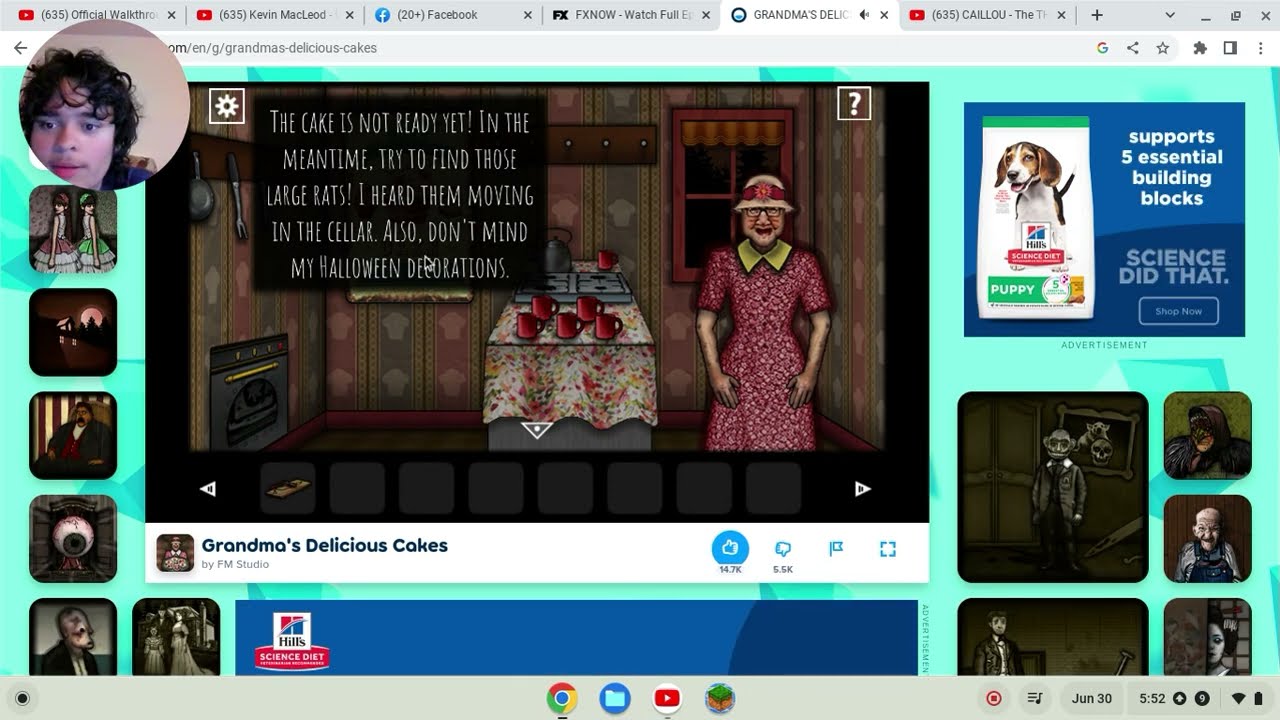This screenshot has height=720, width=1280.
Task: Click the kettle on the stove
Action: pyautogui.click(x=557, y=251)
